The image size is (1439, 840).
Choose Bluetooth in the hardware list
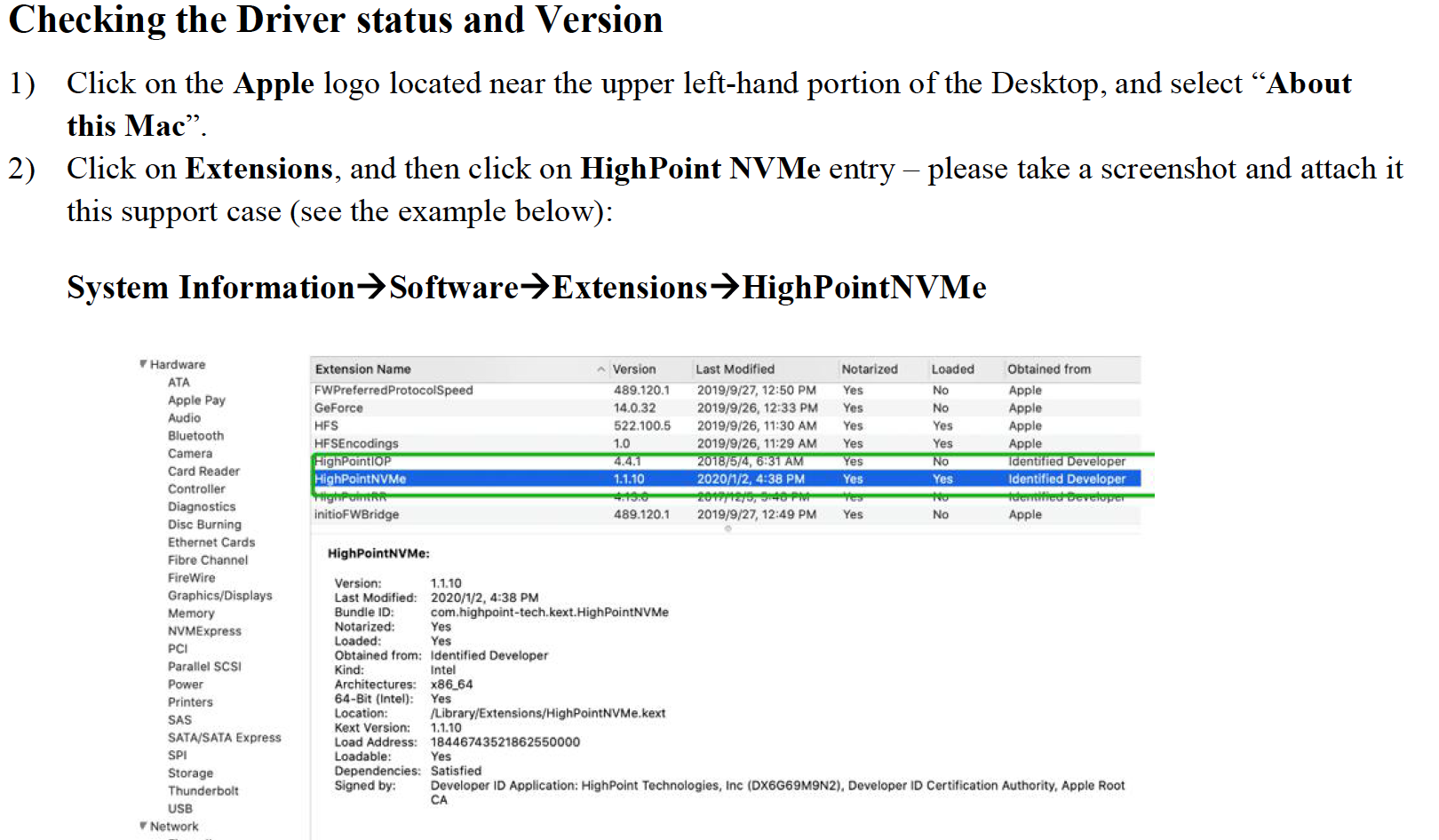(x=195, y=435)
